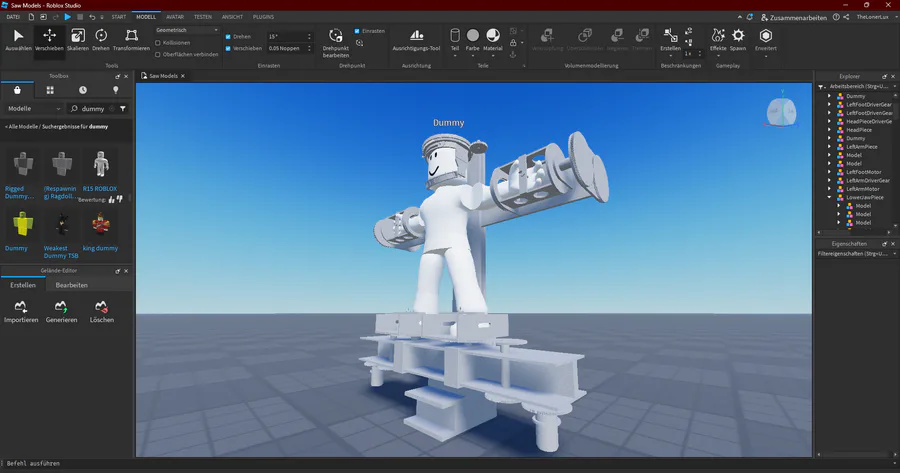The image size is (900, 473).
Task: Click Generieren in the terrain editor
Action: click(x=61, y=312)
